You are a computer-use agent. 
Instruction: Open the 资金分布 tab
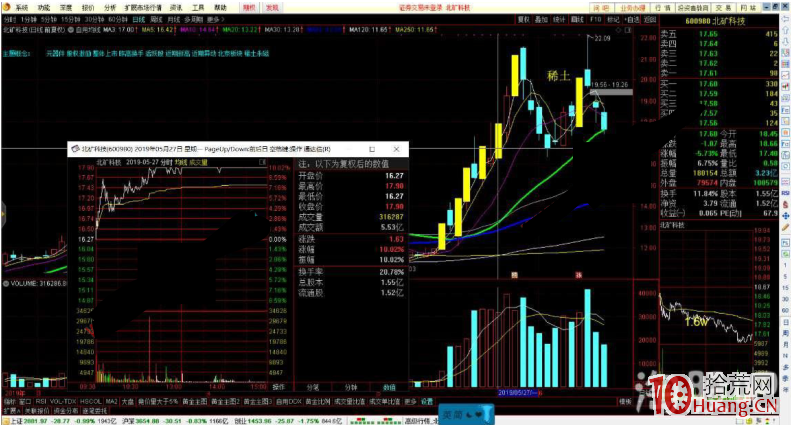tap(66, 411)
